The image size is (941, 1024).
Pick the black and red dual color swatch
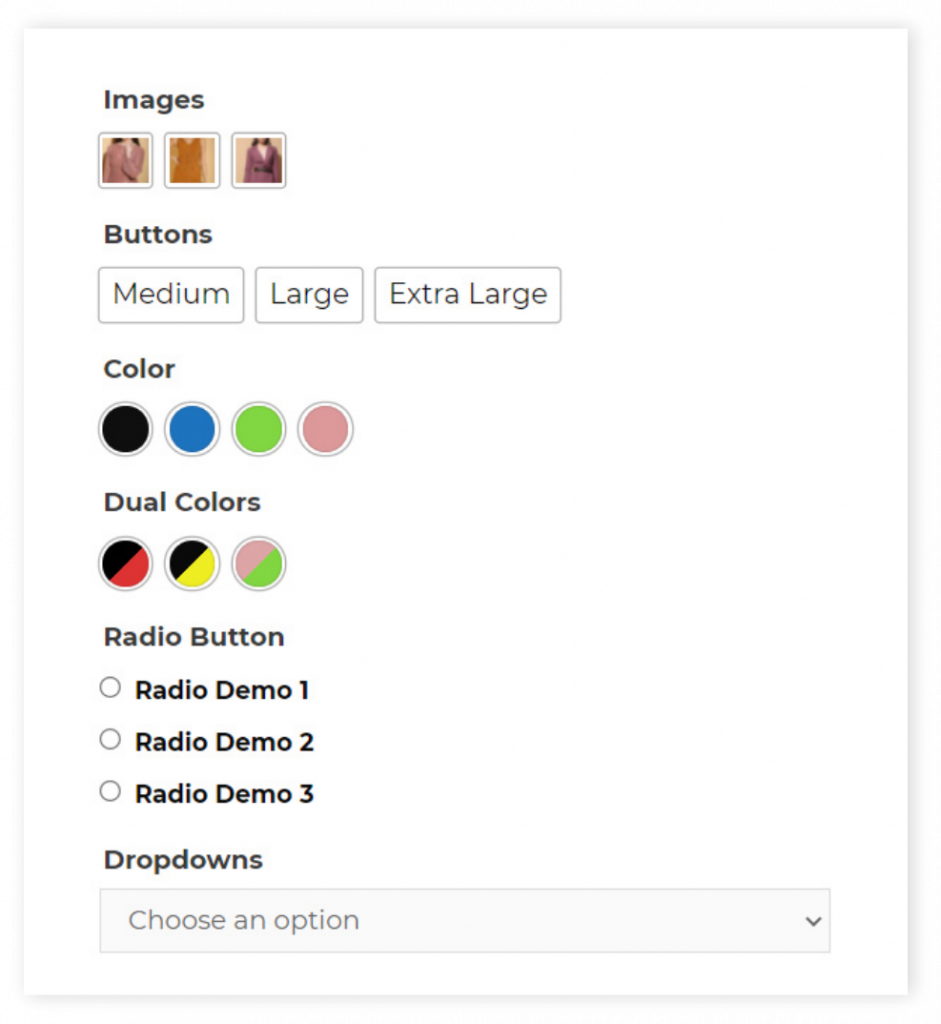click(125, 564)
